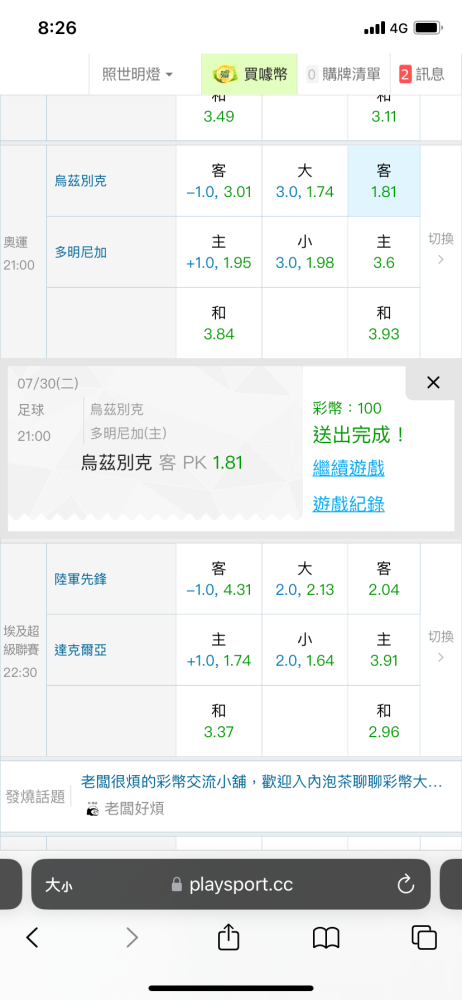Image resolution: width=462 pixels, height=1000 pixels.
Task: Close the bet confirmation slip
Action: tap(433, 382)
